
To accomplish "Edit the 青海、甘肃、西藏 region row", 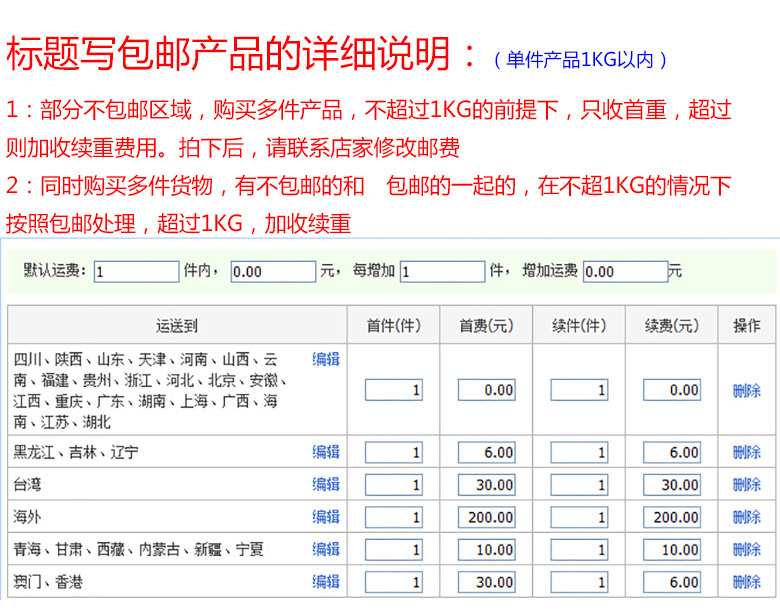I will tap(326, 549).
